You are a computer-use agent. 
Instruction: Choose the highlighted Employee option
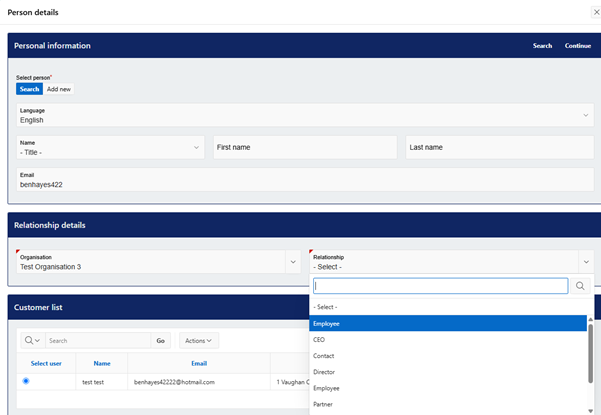[x=448, y=323]
